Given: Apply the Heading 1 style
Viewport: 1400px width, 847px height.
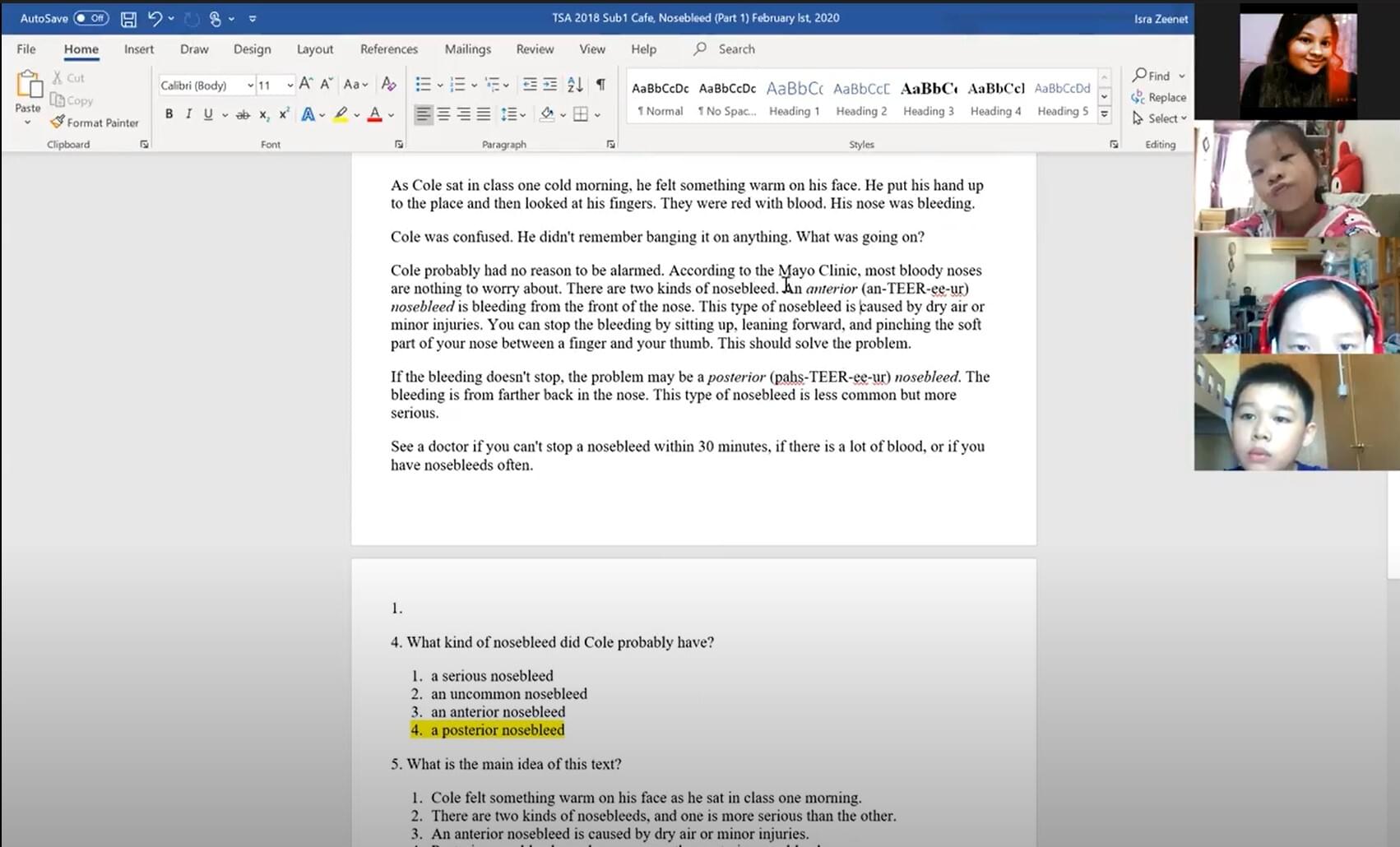Looking at the screenshot, I should click(x=794, y=98).
